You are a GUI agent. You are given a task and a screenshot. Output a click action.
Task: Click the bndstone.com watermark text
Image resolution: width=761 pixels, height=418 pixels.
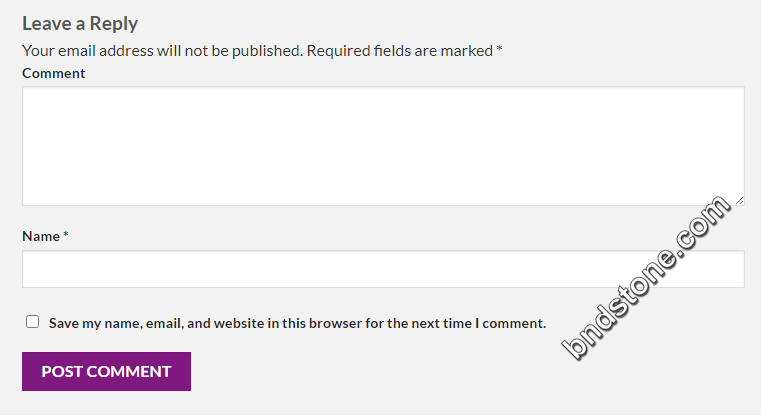click(x=646, y=278)
